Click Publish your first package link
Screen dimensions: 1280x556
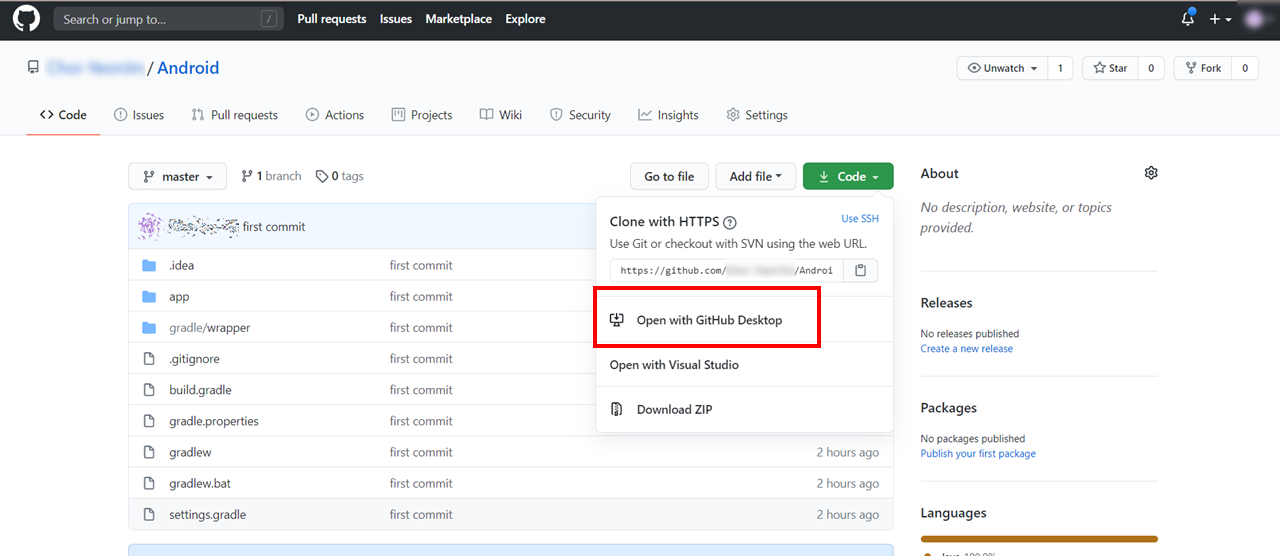tap(978, 454)
